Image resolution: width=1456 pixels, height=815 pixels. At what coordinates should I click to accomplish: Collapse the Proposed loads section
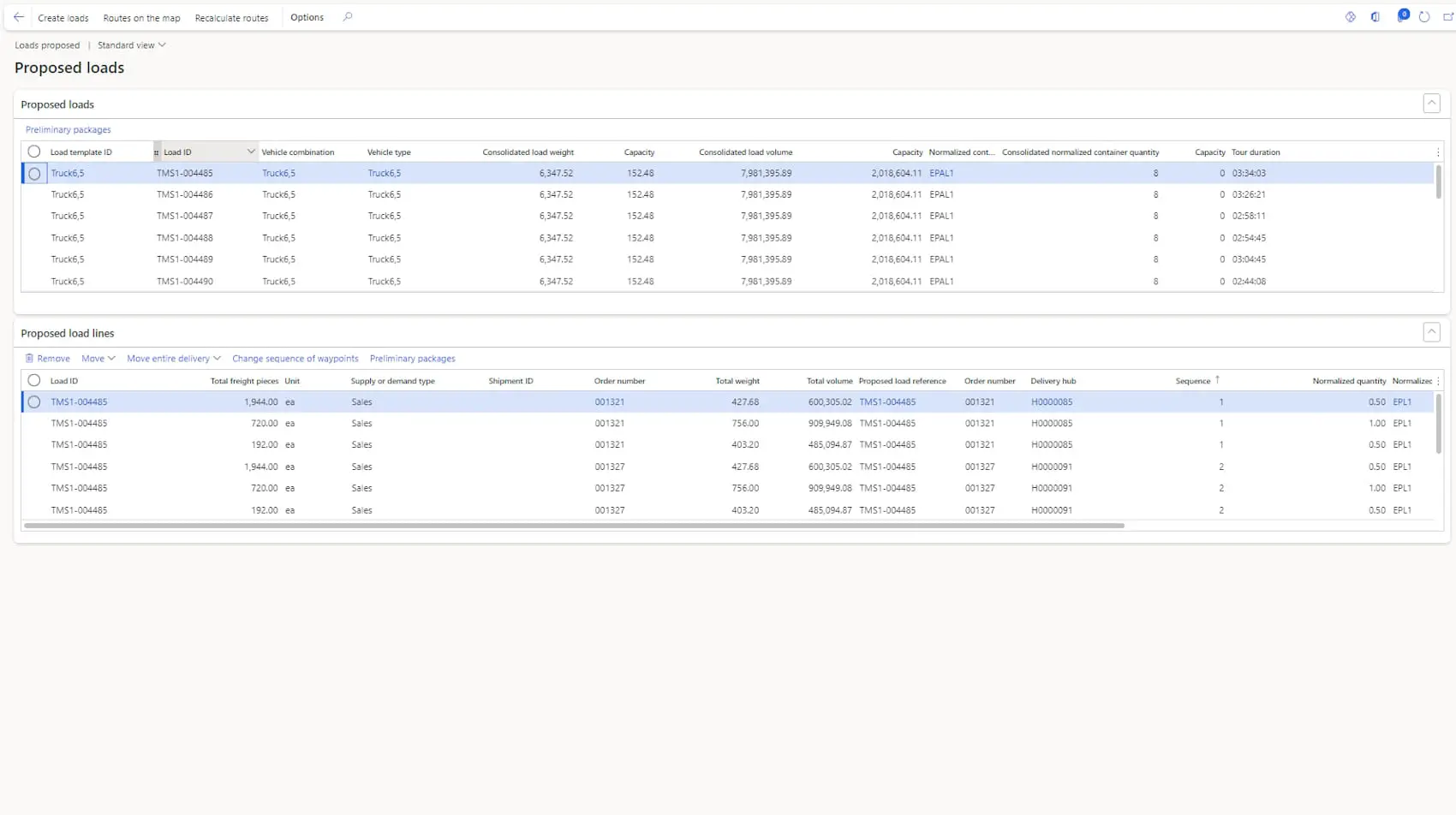click(1431, 104)
